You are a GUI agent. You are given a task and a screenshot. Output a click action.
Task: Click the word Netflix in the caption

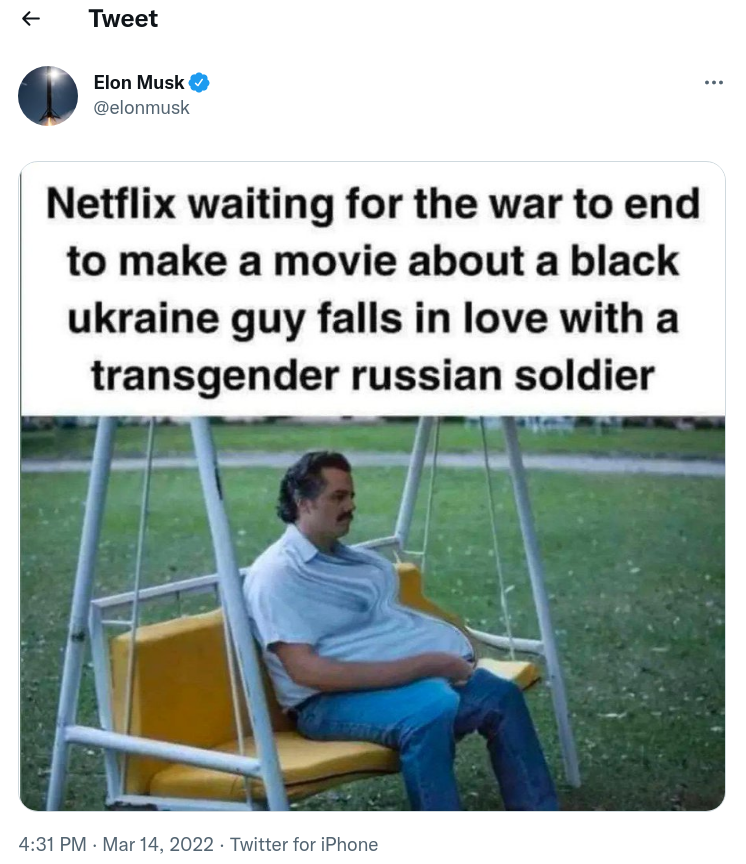(x=111, y=204)
